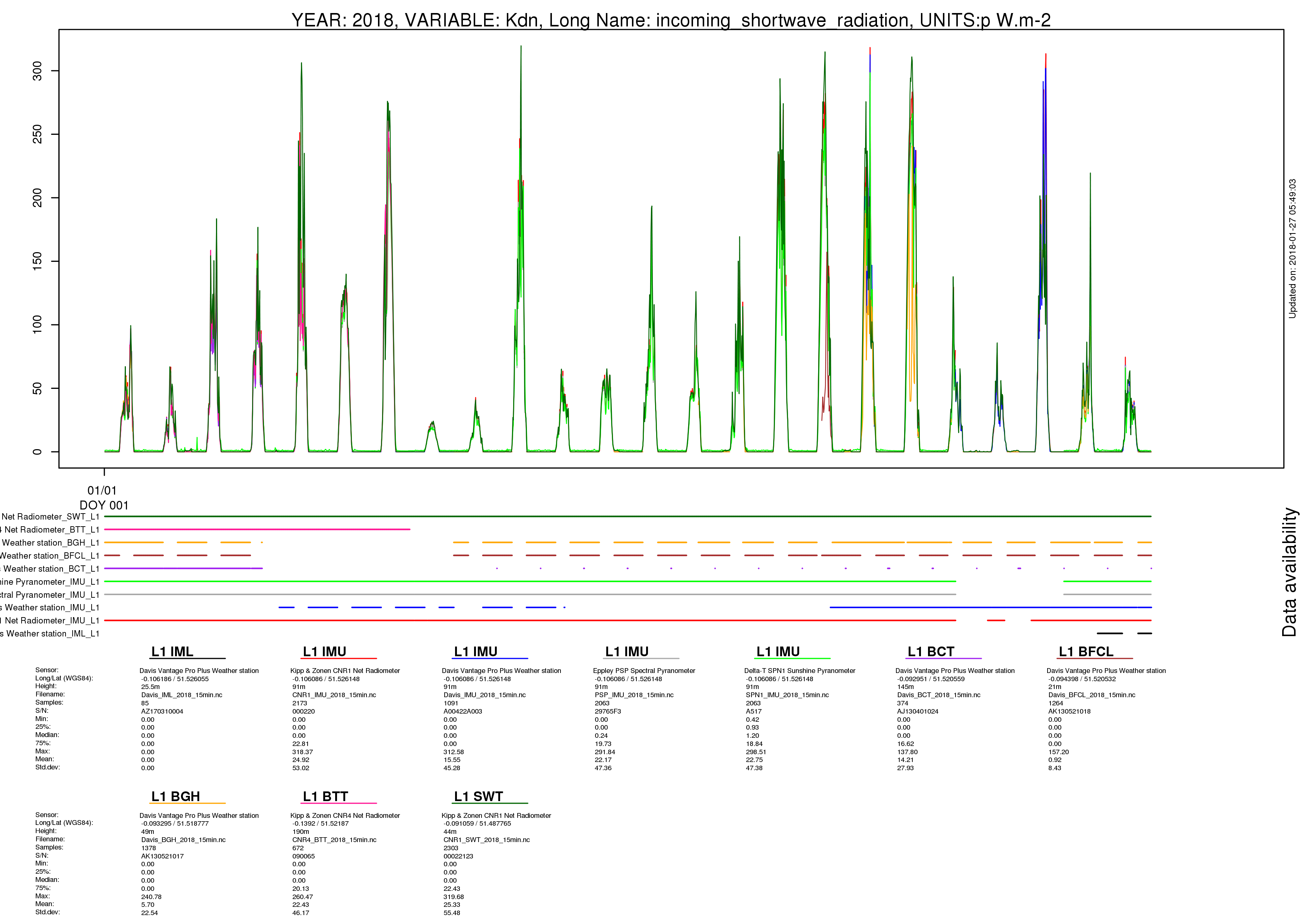Click the max value 260.47
Screen dimensions: 1306x924
pos(303,897)
